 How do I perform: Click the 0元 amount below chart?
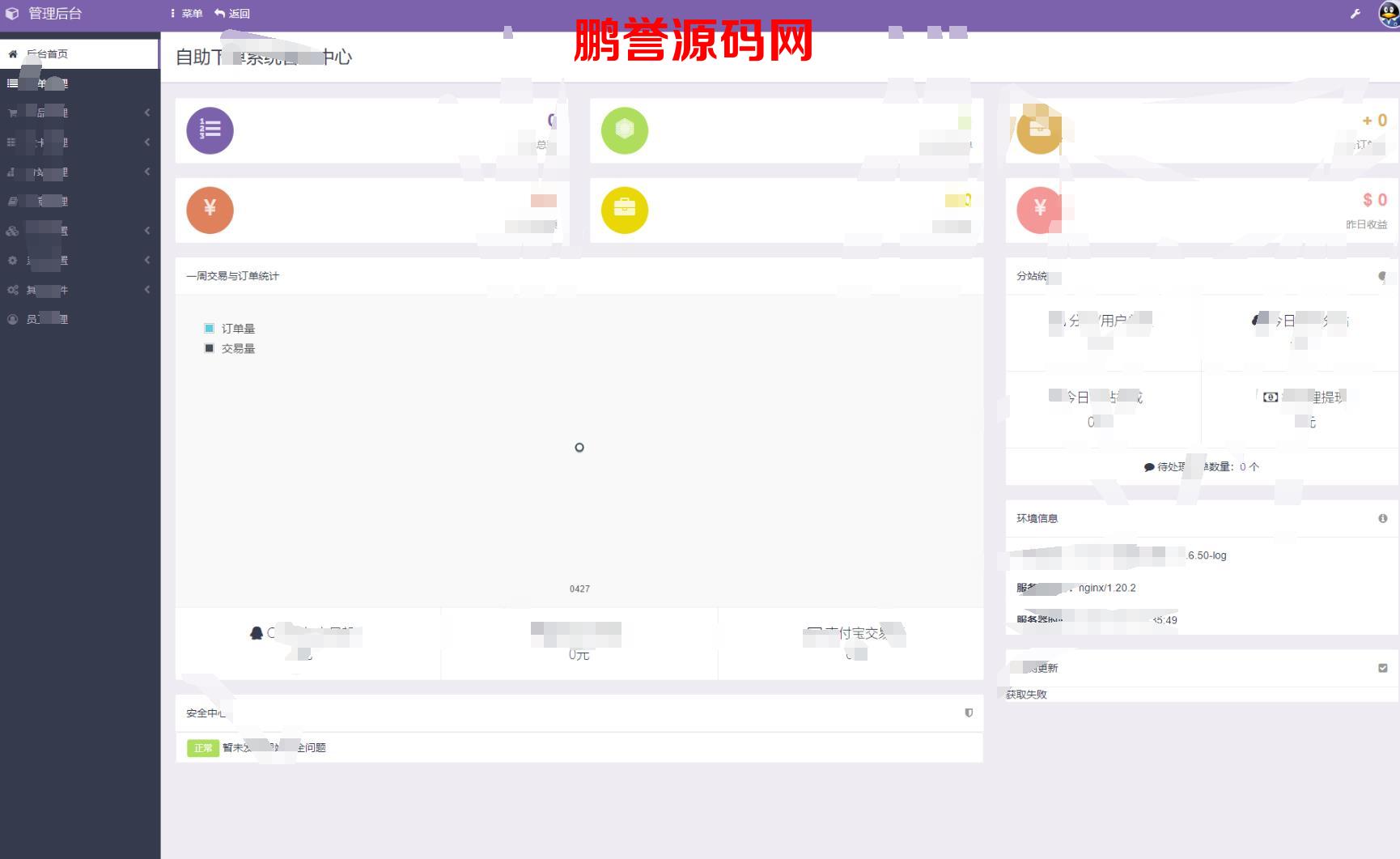tap(579, 654)
